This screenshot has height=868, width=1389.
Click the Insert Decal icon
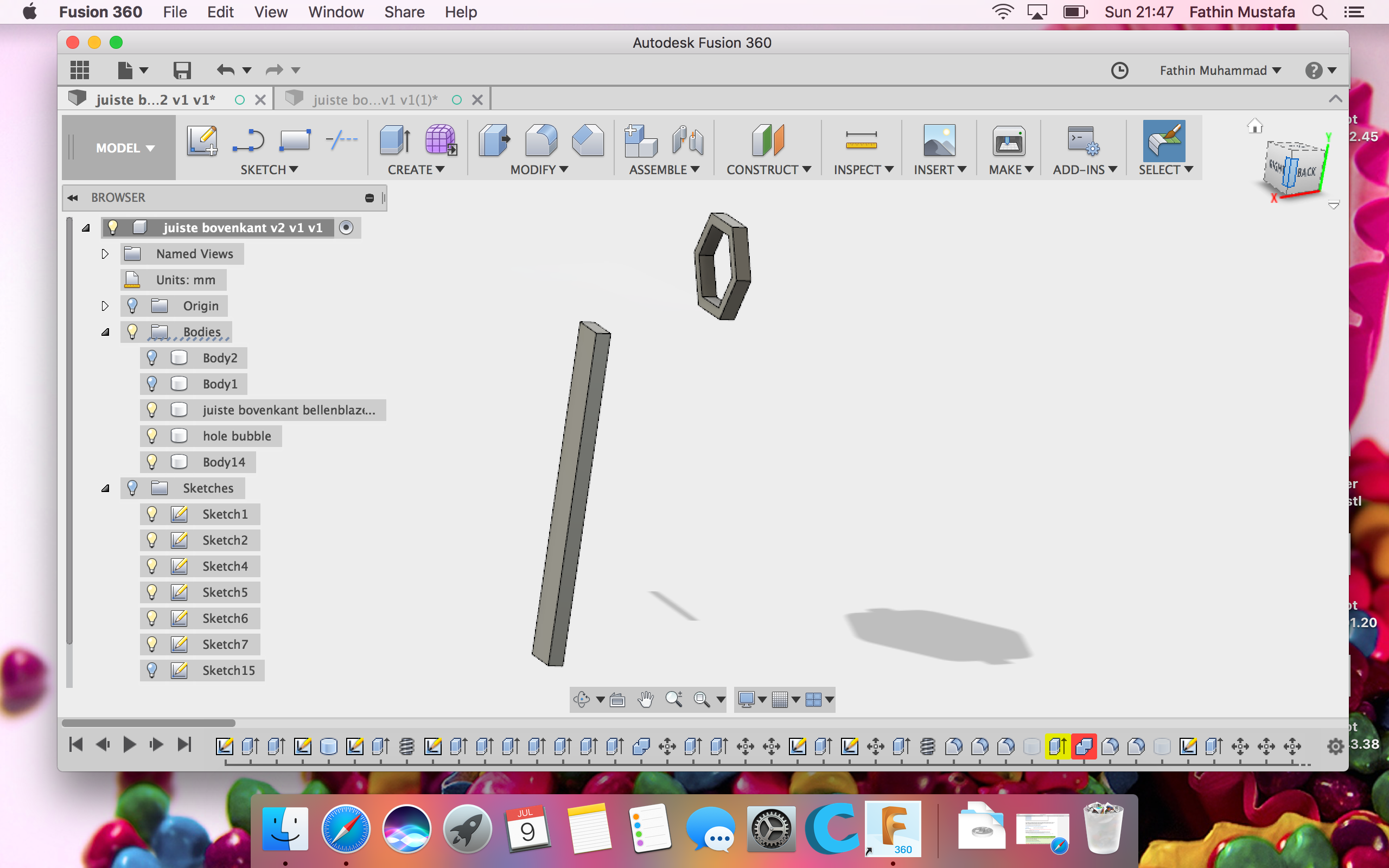pos(939,140)
